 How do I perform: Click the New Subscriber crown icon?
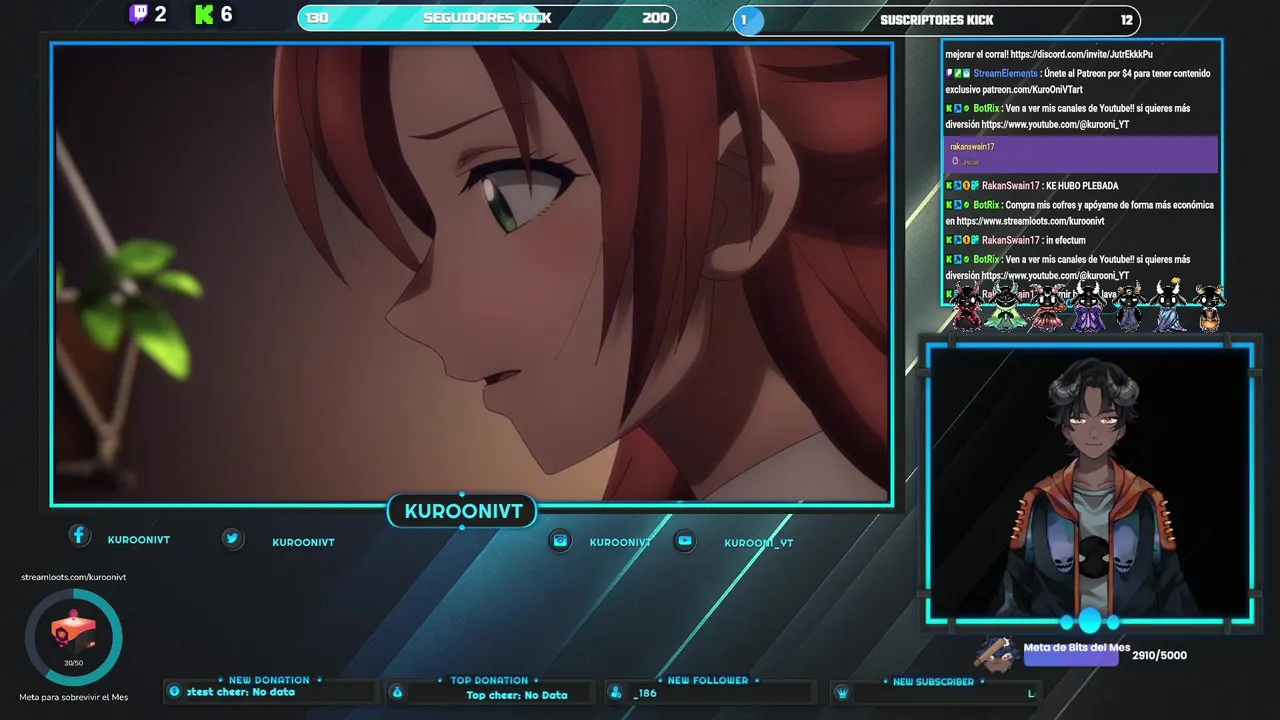click(x=842, y=692)
